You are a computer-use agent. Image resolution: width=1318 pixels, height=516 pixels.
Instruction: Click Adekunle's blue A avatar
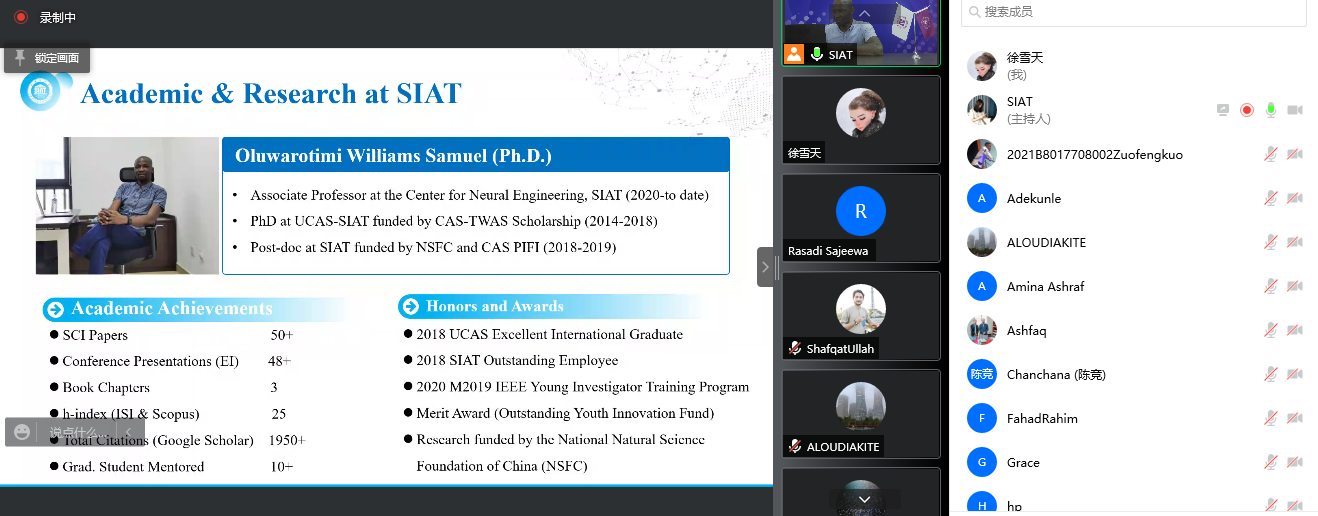(982, 198)
